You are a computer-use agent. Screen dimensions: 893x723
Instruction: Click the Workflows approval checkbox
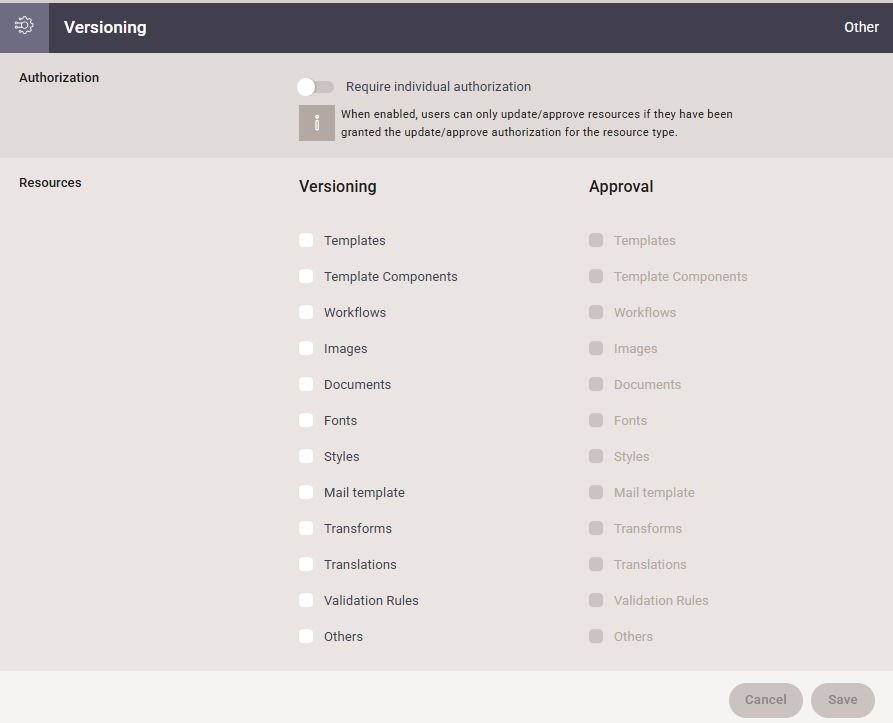pos(596,313)
